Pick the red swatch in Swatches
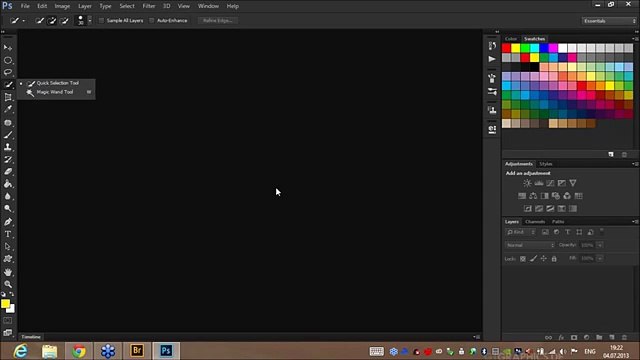Screen dimensions: 640x360 (506, 48)
